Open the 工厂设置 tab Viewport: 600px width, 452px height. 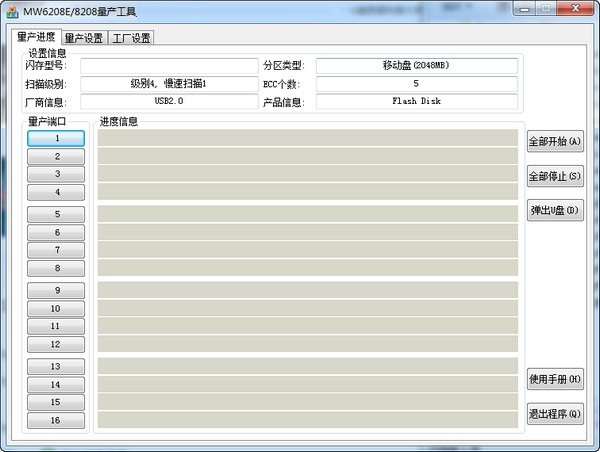click(130, 38)
